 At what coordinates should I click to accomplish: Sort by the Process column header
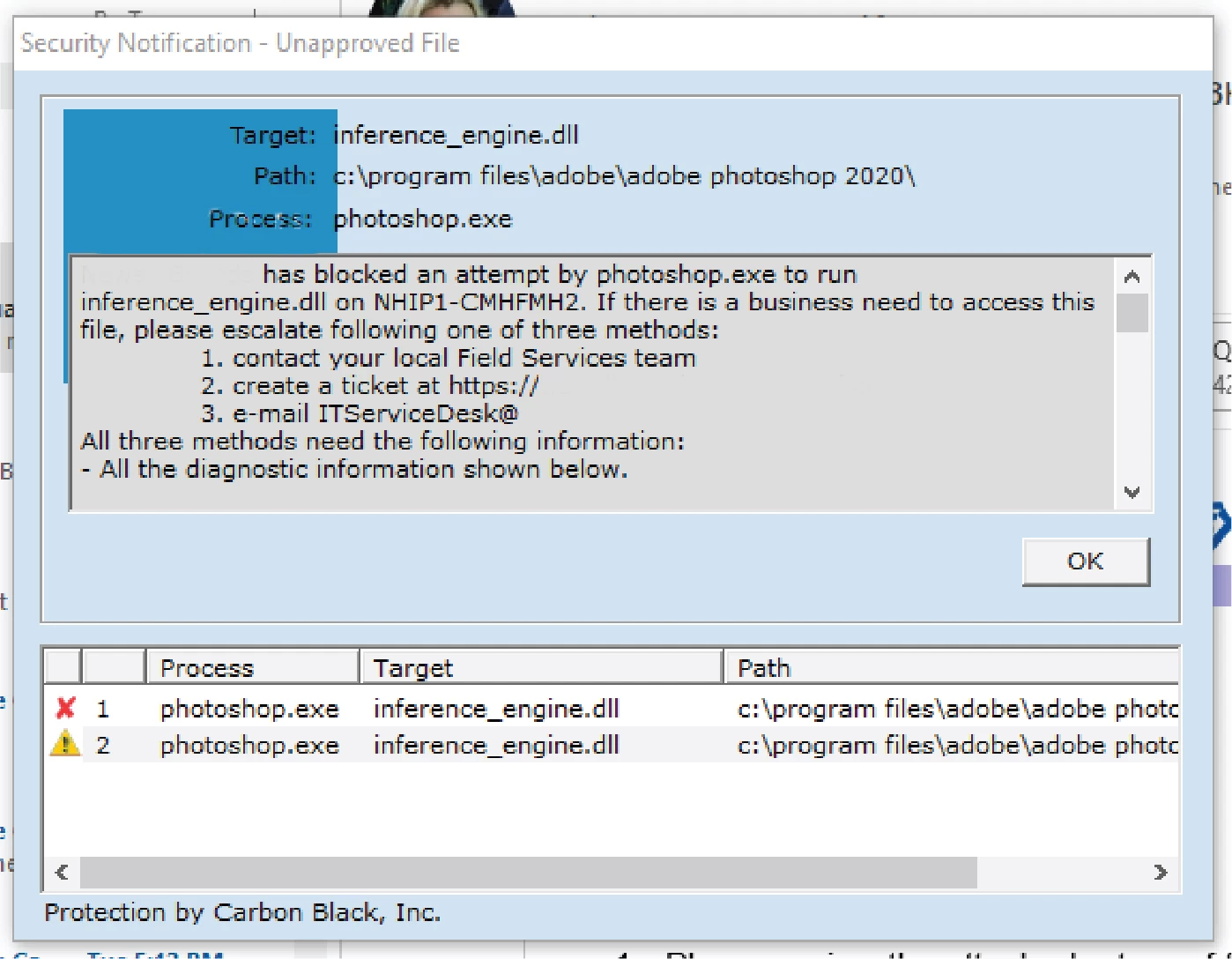click(253, 667)
